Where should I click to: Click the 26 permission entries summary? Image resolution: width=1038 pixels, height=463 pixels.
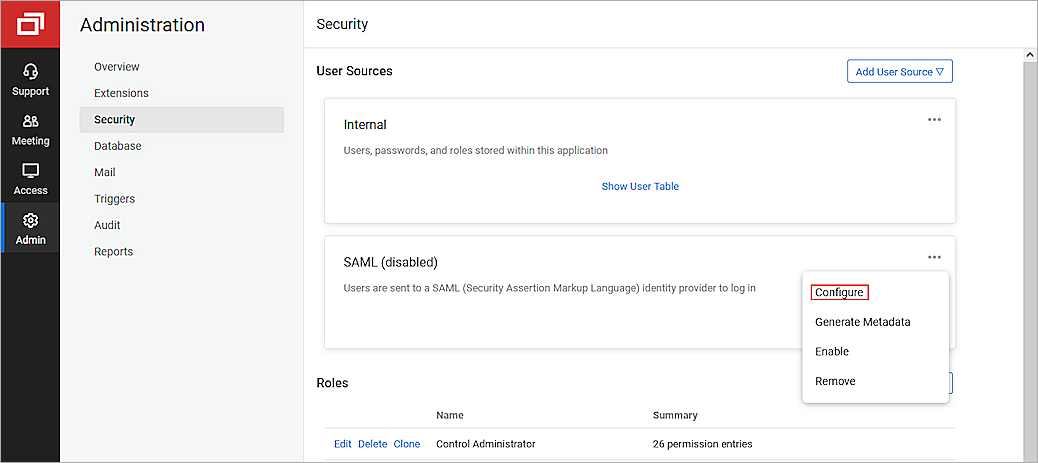702,444
